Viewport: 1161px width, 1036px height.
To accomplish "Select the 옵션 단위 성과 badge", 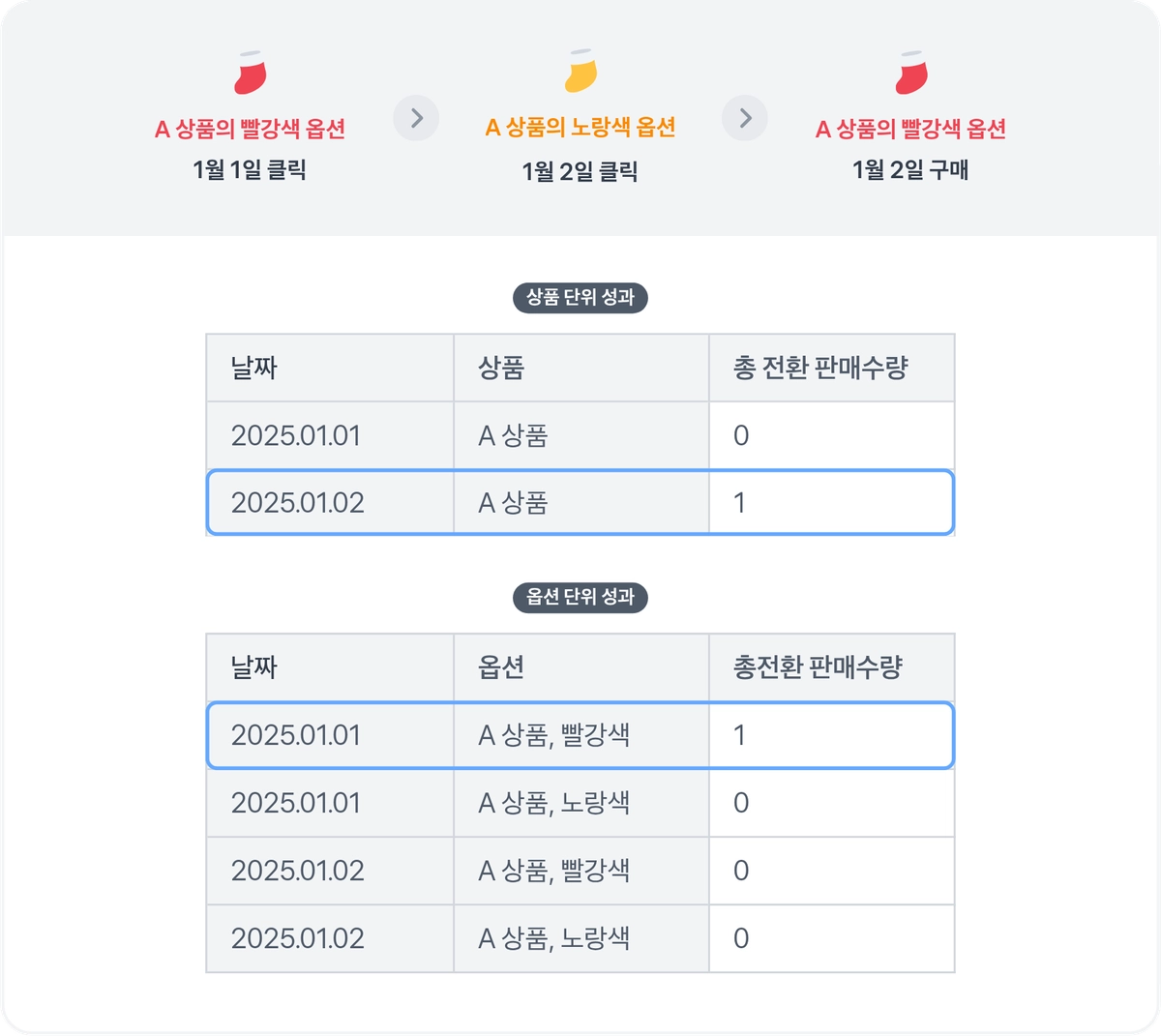I will point(580,597).
